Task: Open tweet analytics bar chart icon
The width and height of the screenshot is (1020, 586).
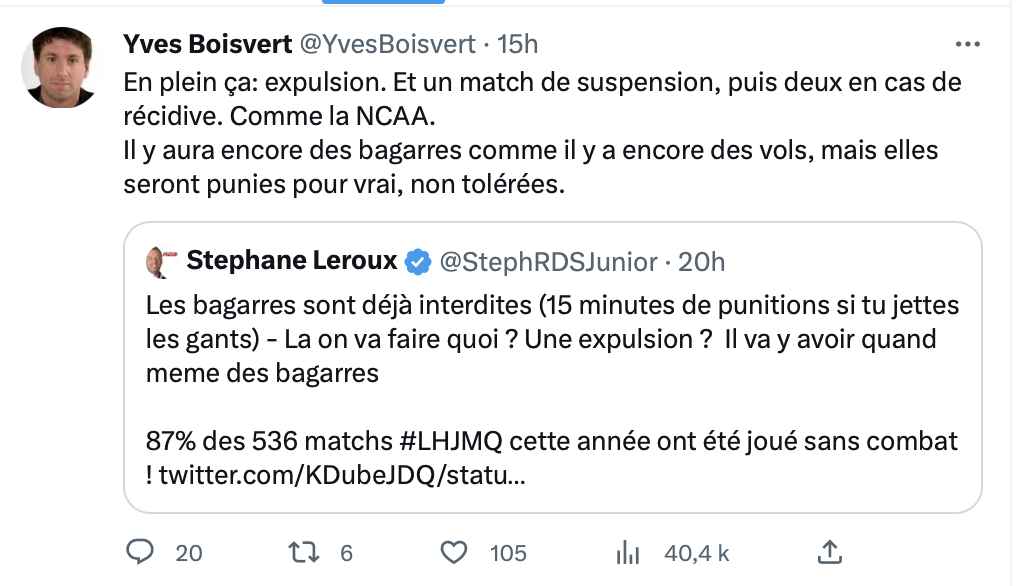Action: click(x=627, y=552)
